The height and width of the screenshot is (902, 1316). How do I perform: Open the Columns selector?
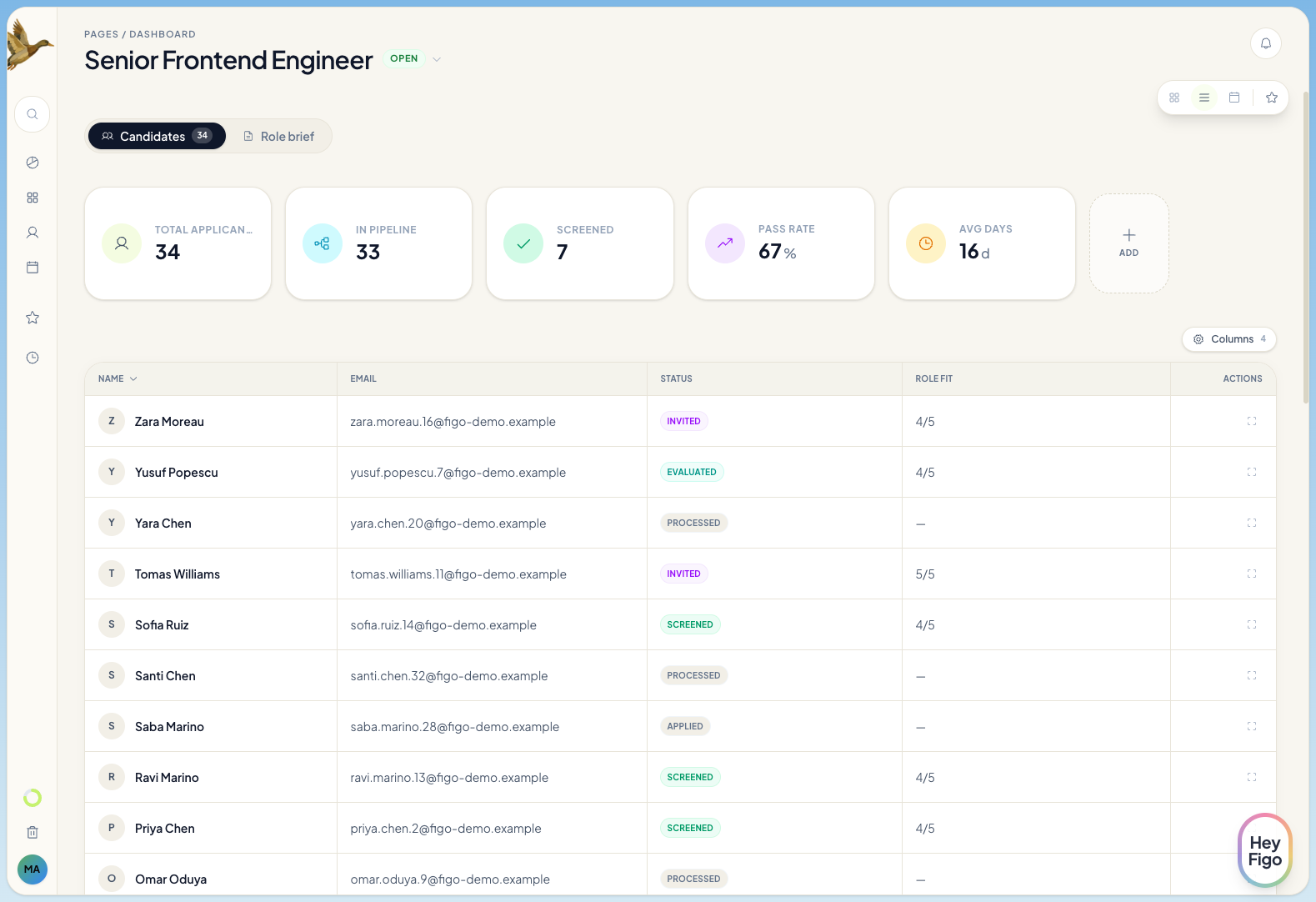(x=1228, y=339)
